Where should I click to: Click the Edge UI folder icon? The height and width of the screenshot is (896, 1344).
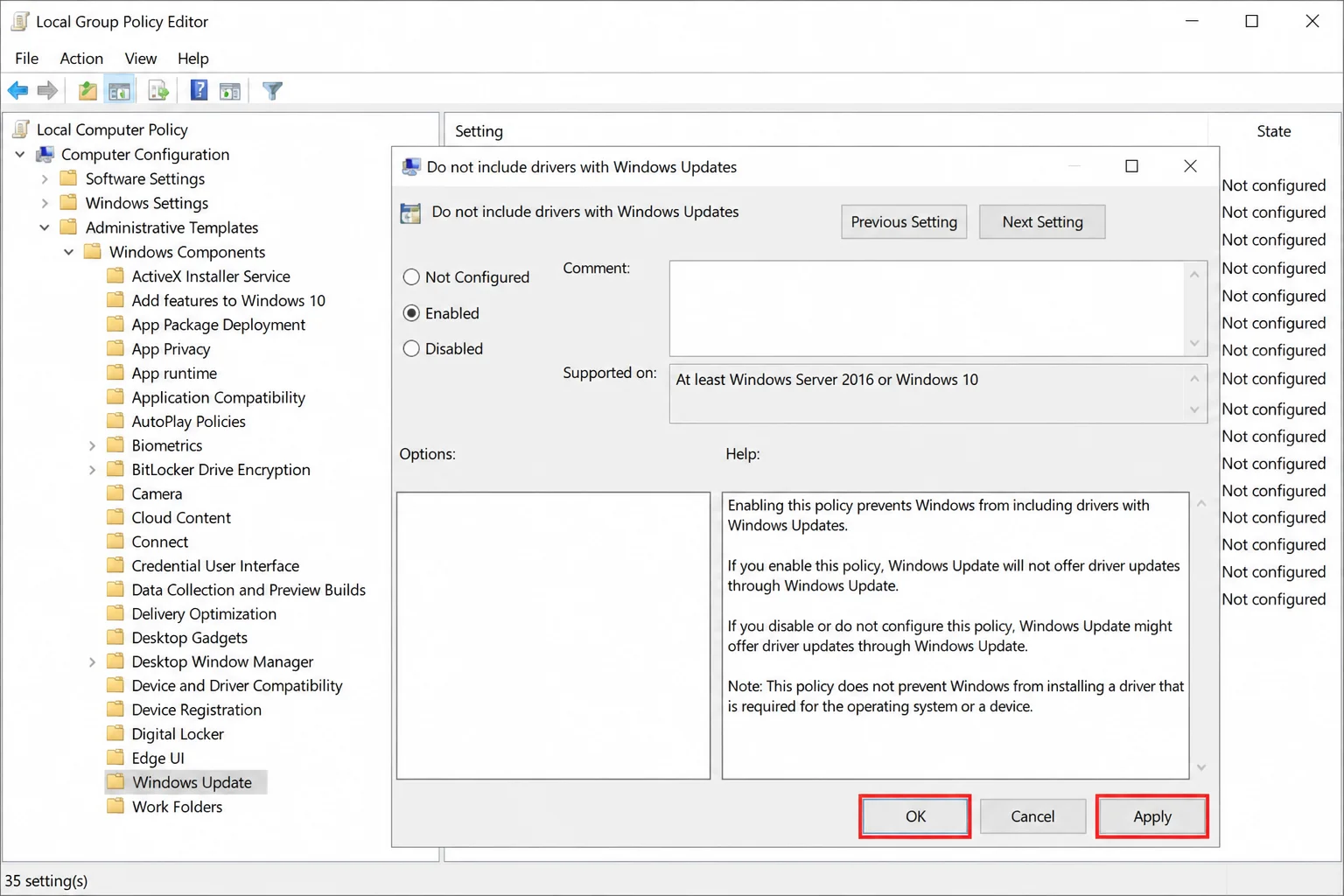[115, 758]
